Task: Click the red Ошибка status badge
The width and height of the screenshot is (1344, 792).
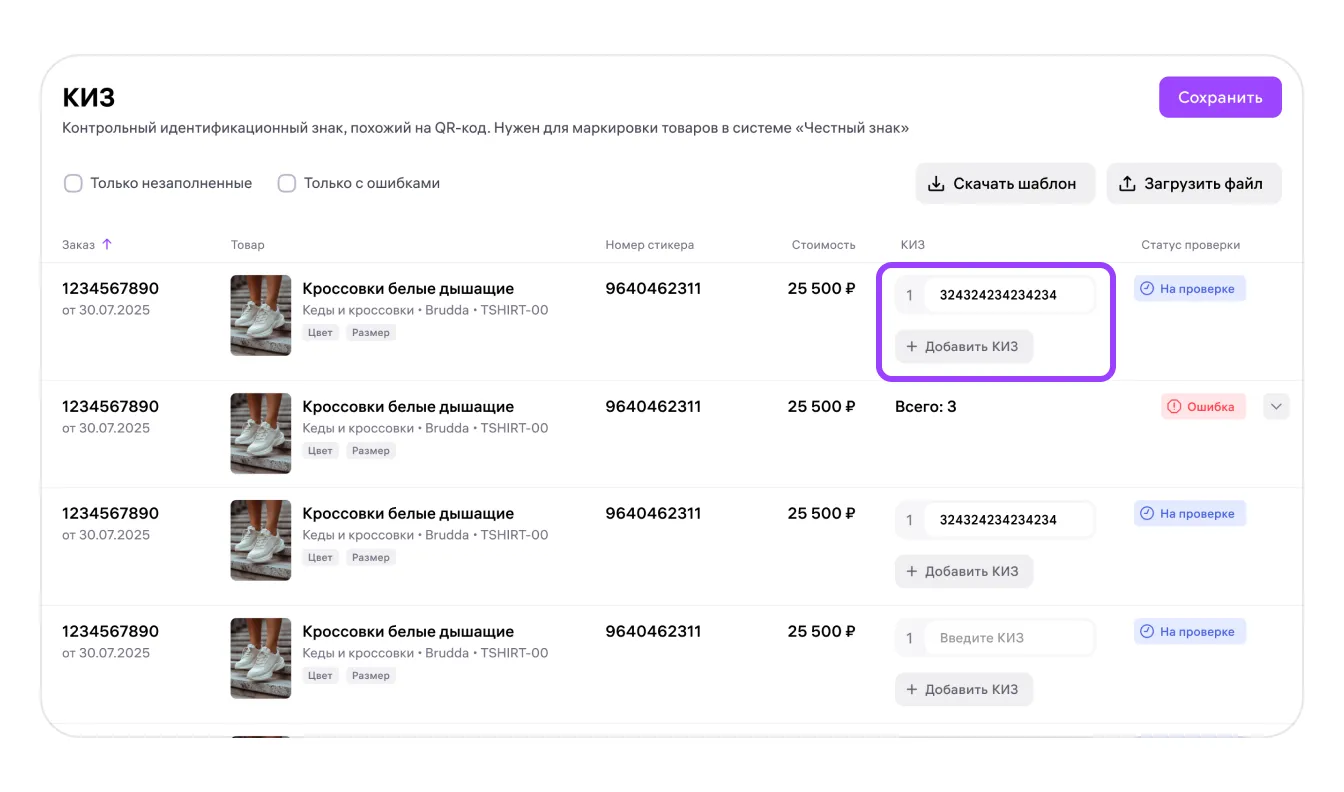Action: pos(1203,407)
